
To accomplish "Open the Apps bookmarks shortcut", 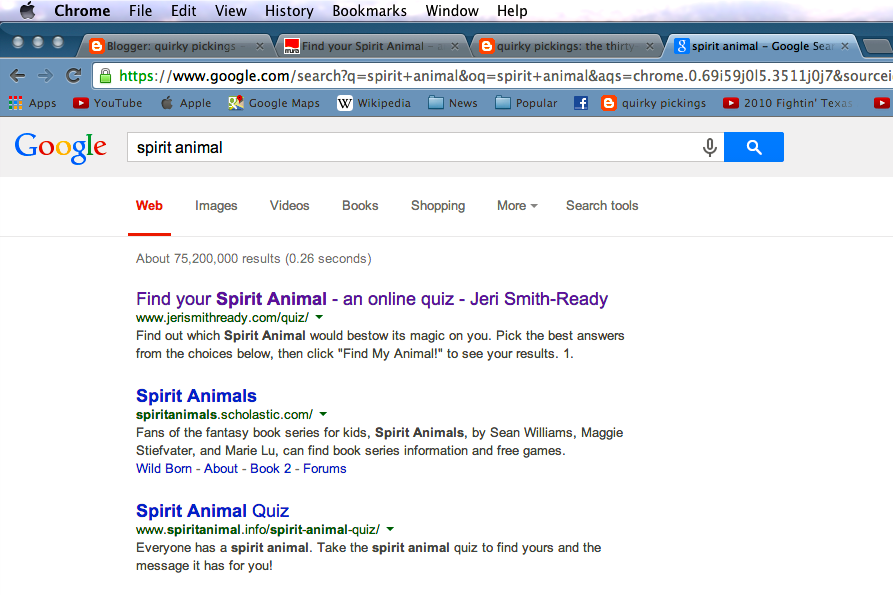I will [32, 103].
